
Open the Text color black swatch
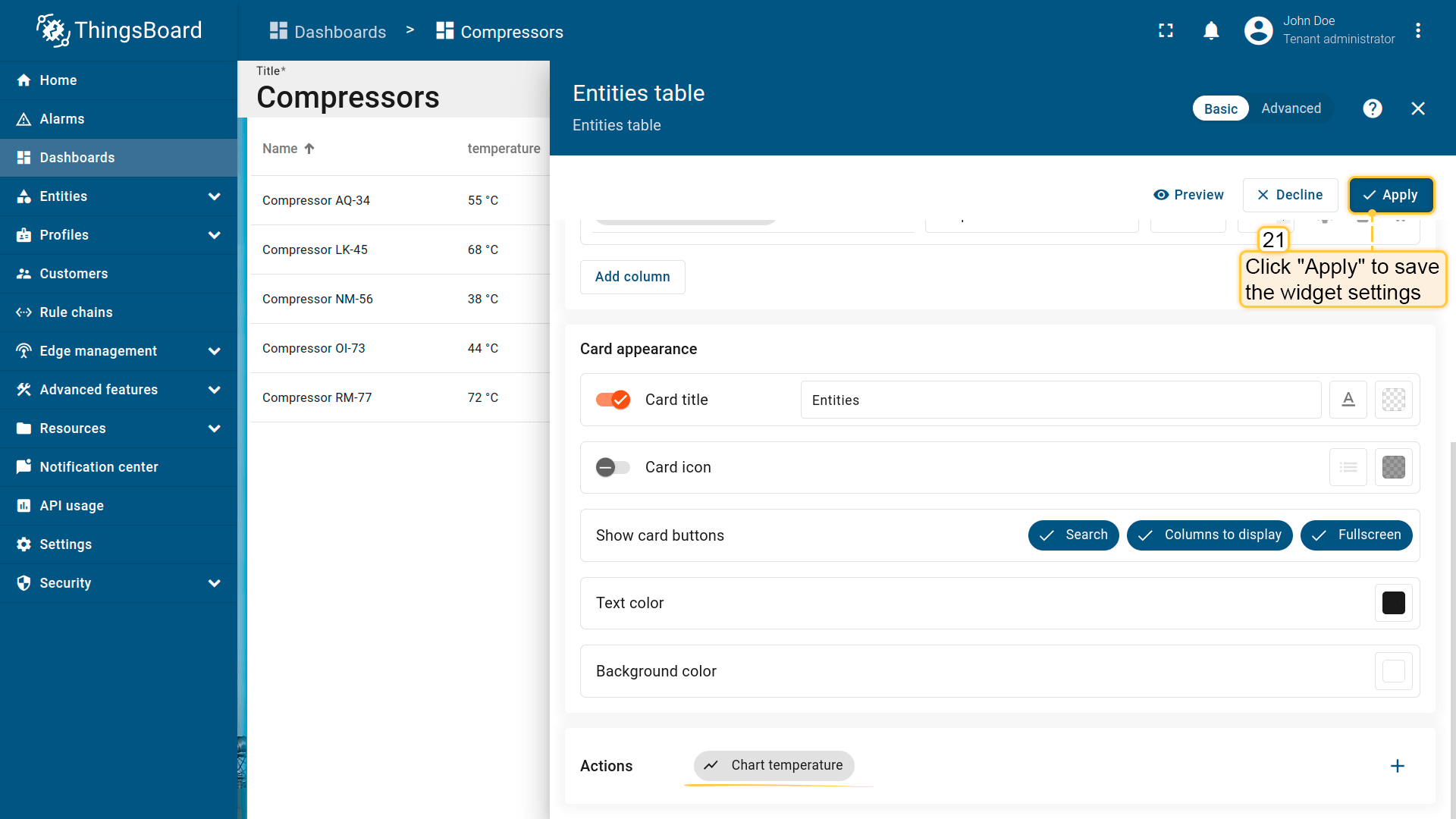point(1393,603)
